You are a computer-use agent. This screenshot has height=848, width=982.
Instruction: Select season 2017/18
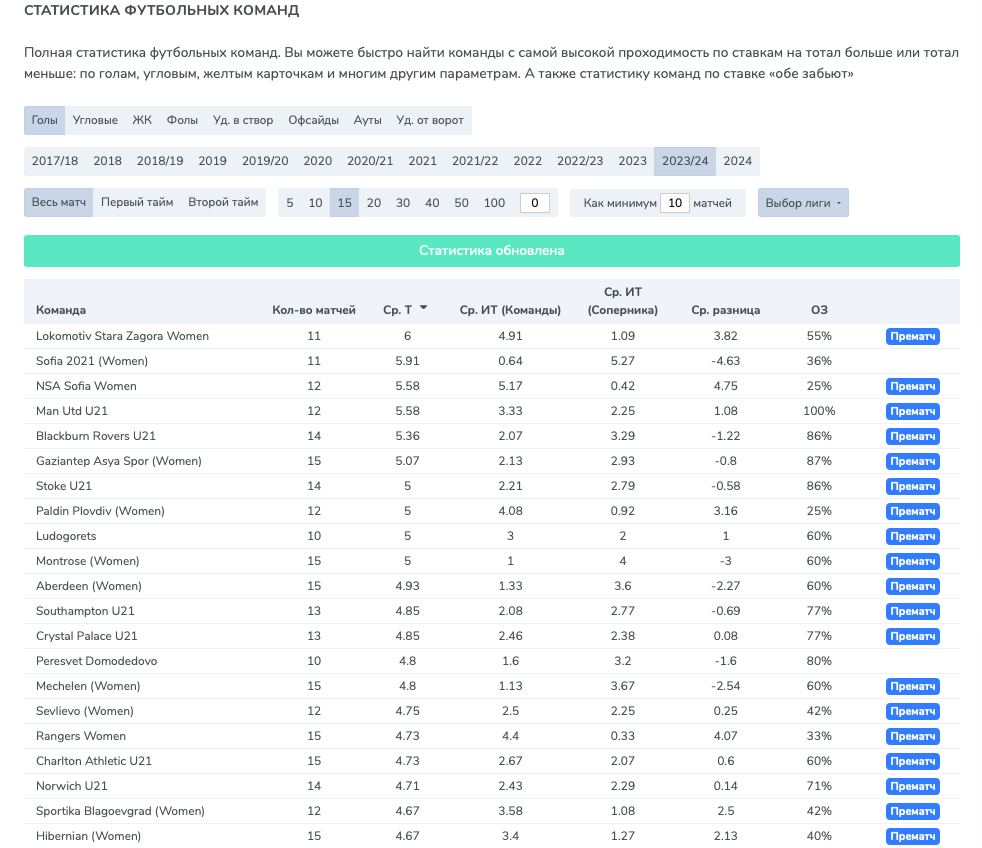pyautogui.click(x=55, y=161)
